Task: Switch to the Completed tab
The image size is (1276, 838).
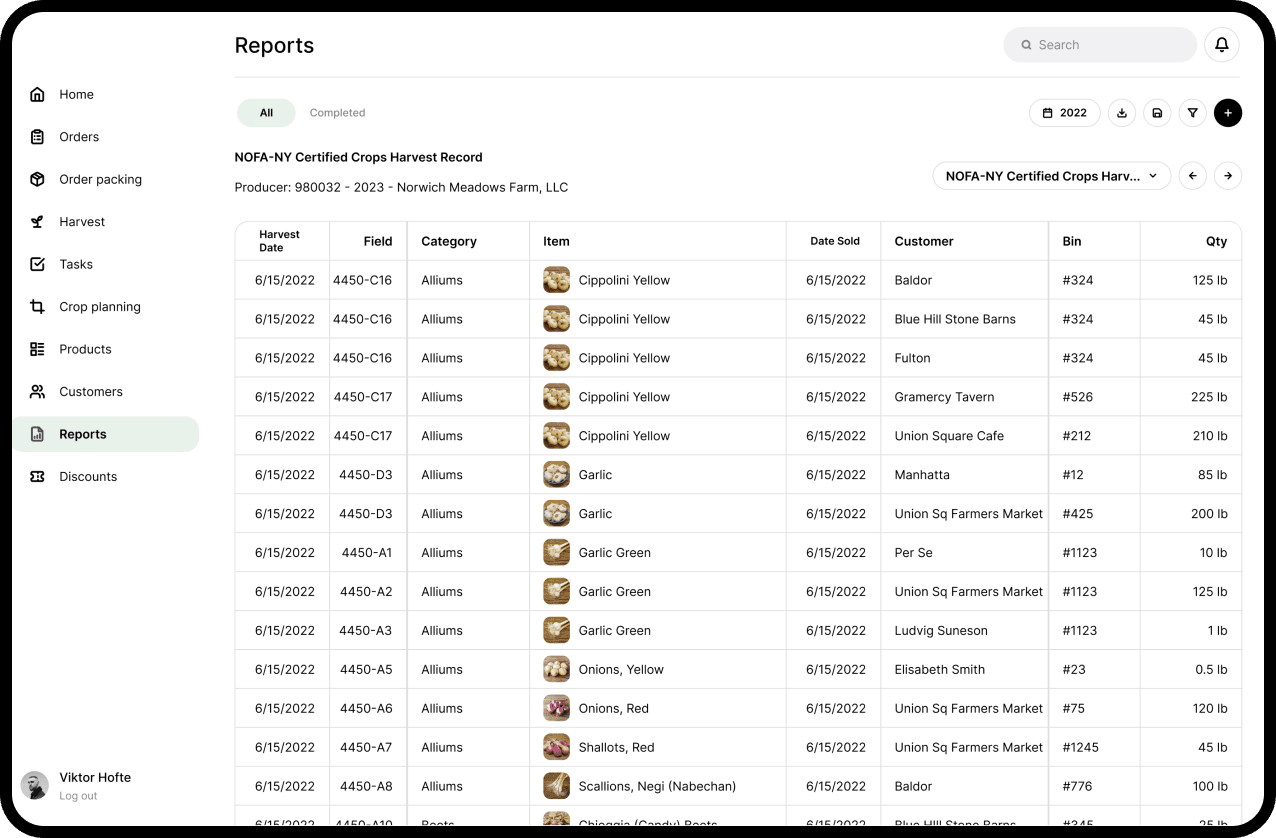Action: [337, 113]
